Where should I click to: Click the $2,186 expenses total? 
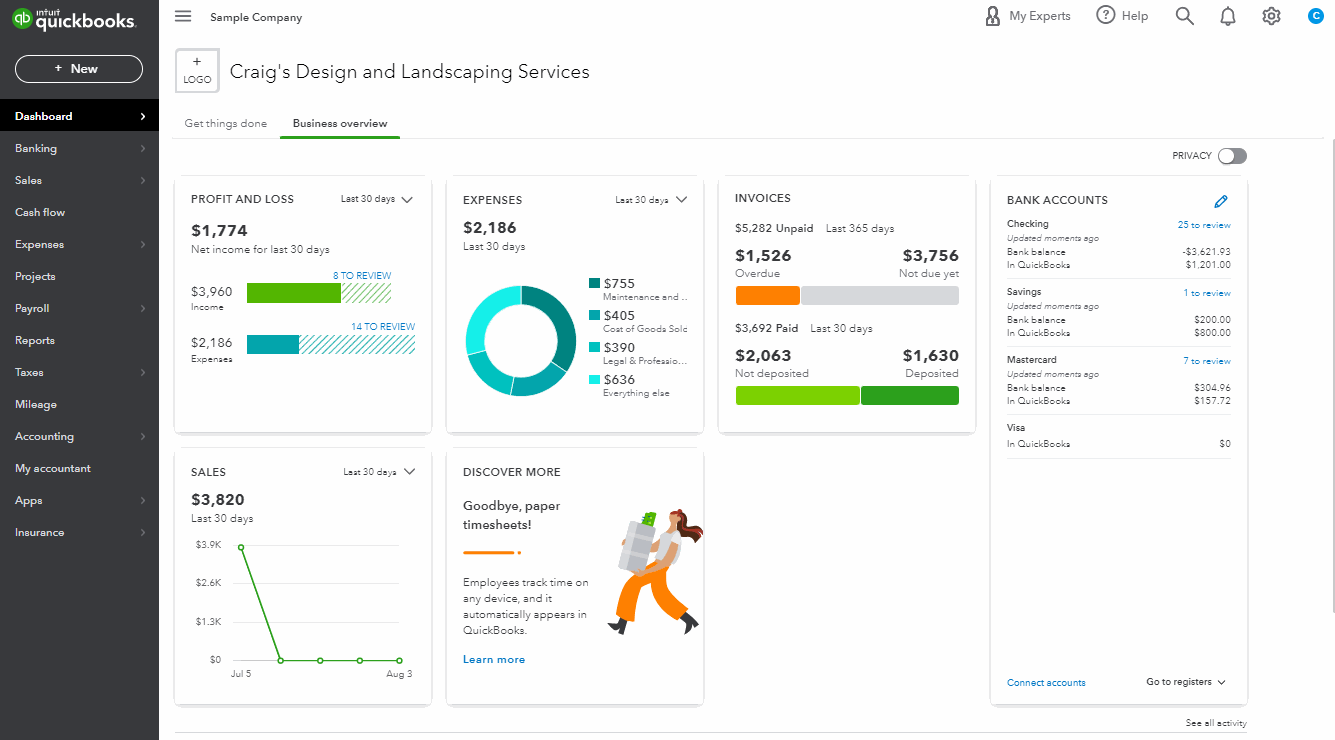pyautogui.click(x=490, y=228)
